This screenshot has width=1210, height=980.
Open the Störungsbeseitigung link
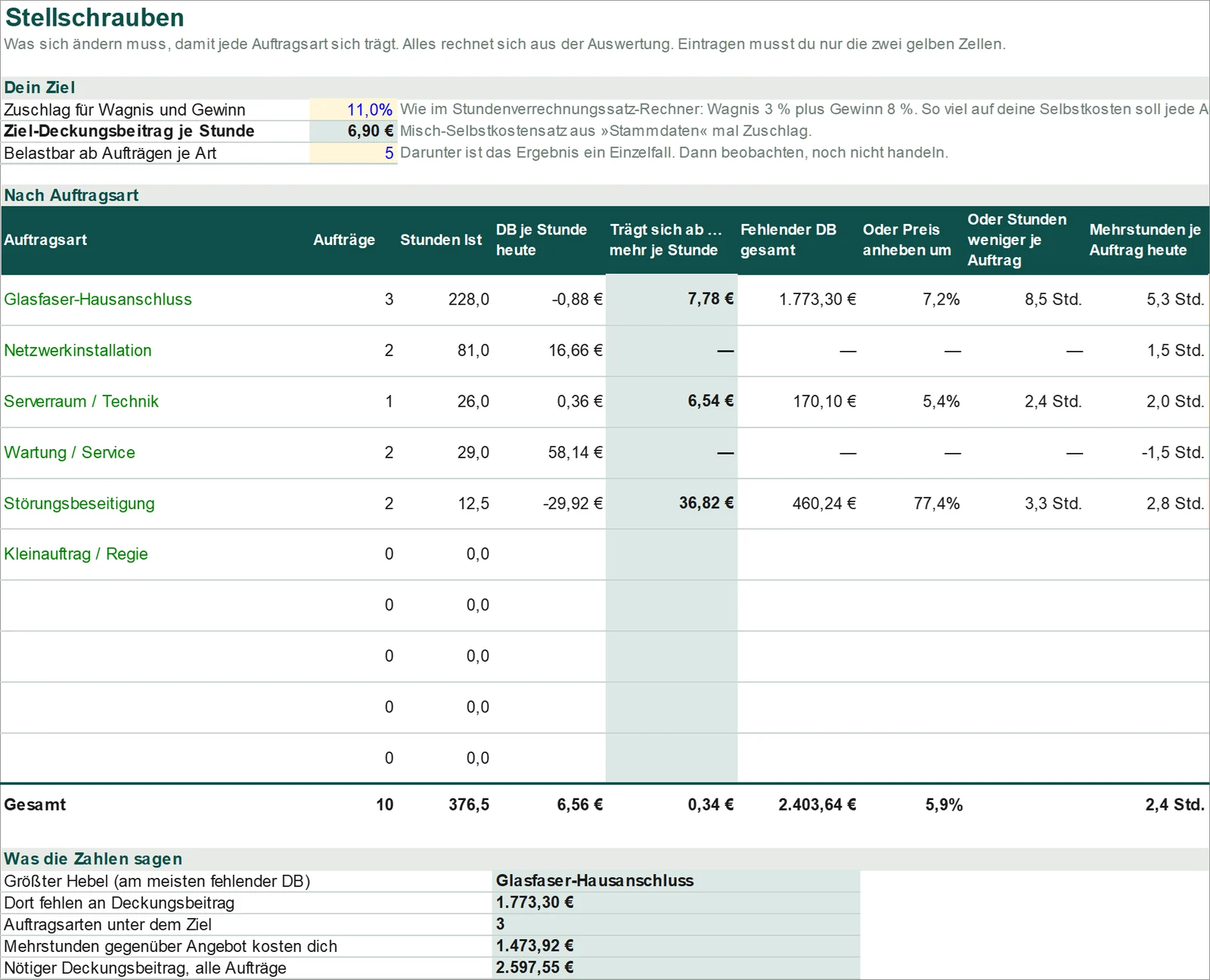pyautogui.click(x=79, y=504)
